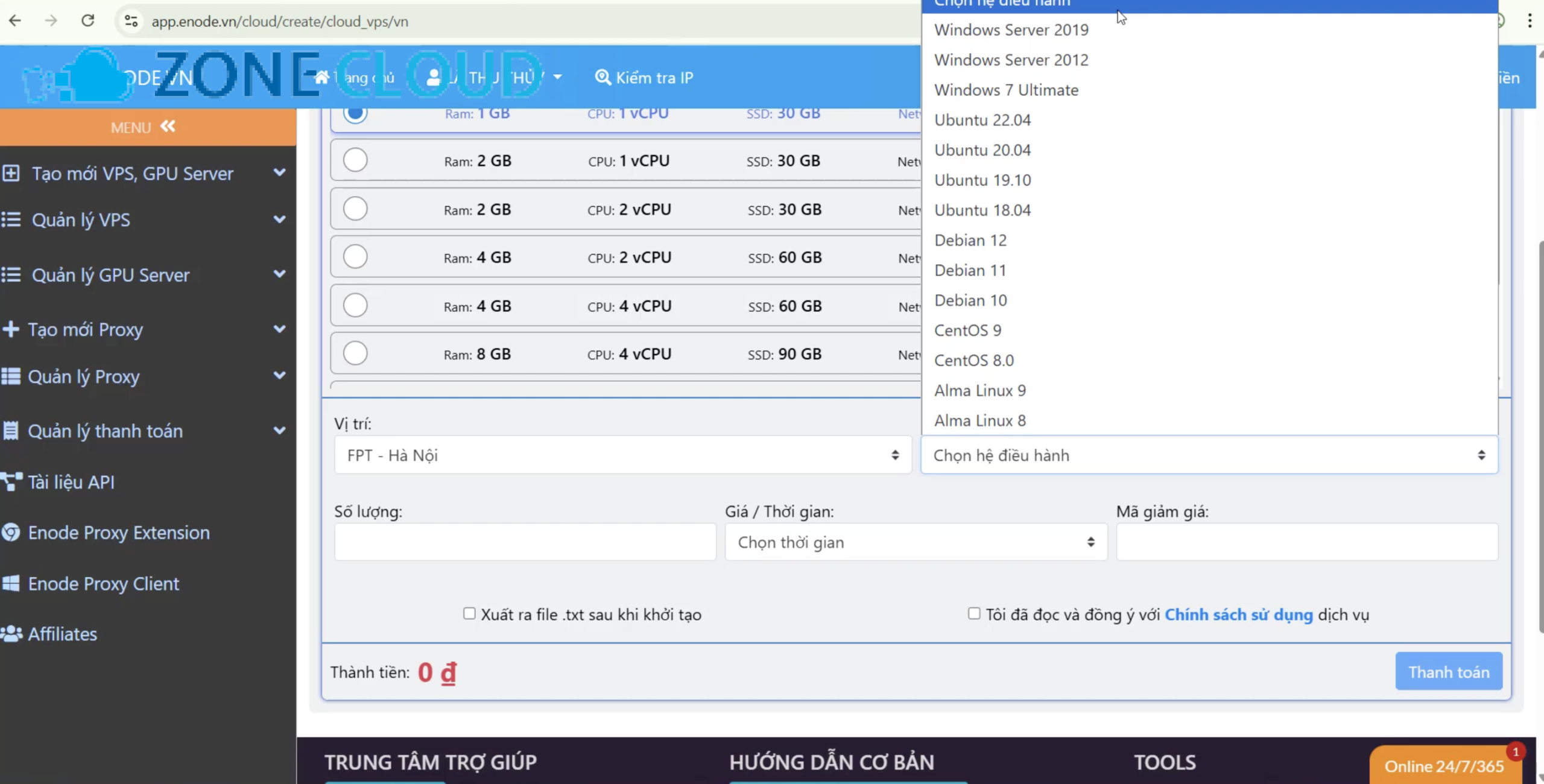Click the diagram icon beside Tài liệu API

[11, 482]
